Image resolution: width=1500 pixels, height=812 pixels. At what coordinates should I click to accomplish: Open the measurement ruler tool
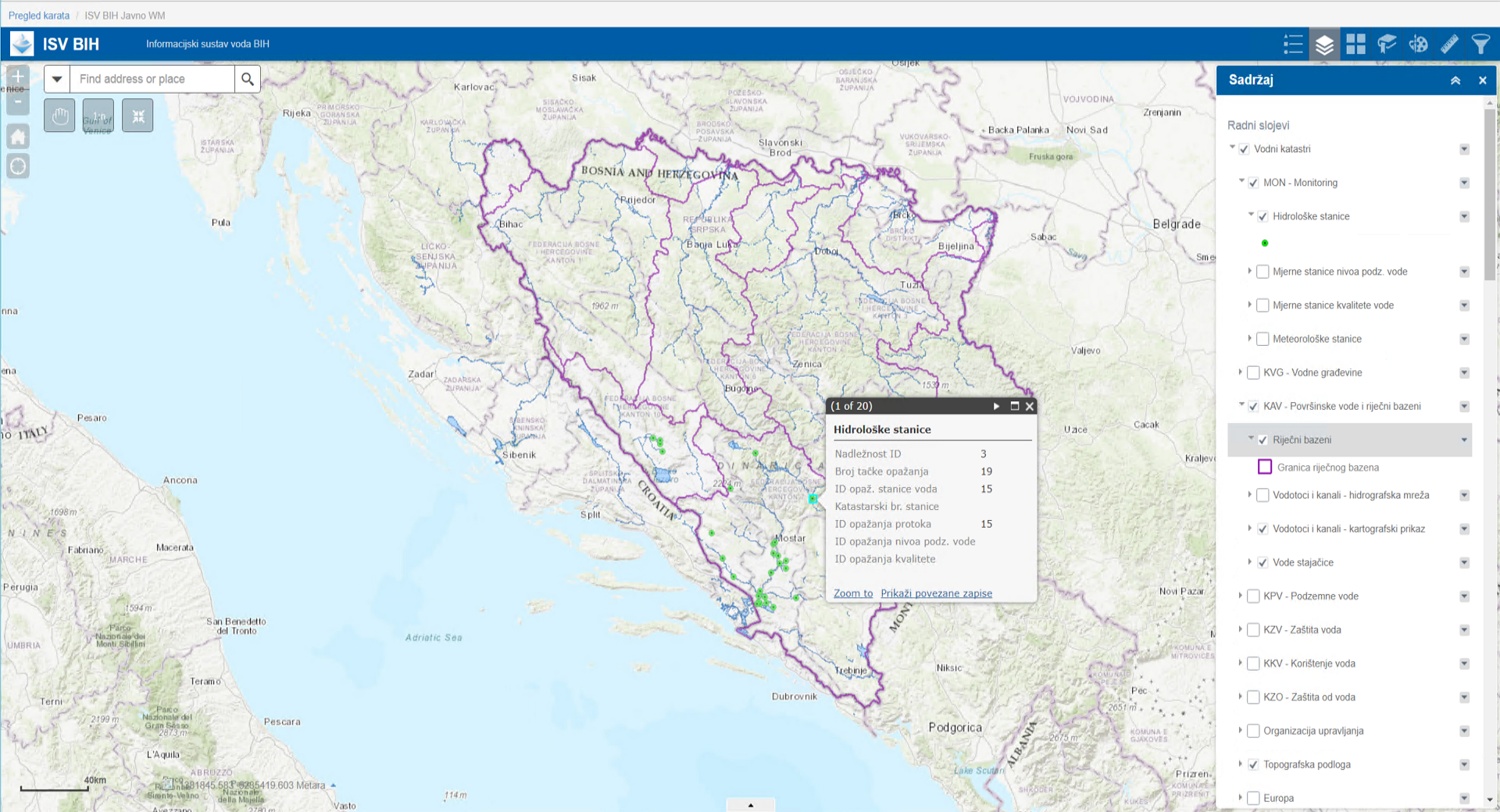pos(1449,45)
